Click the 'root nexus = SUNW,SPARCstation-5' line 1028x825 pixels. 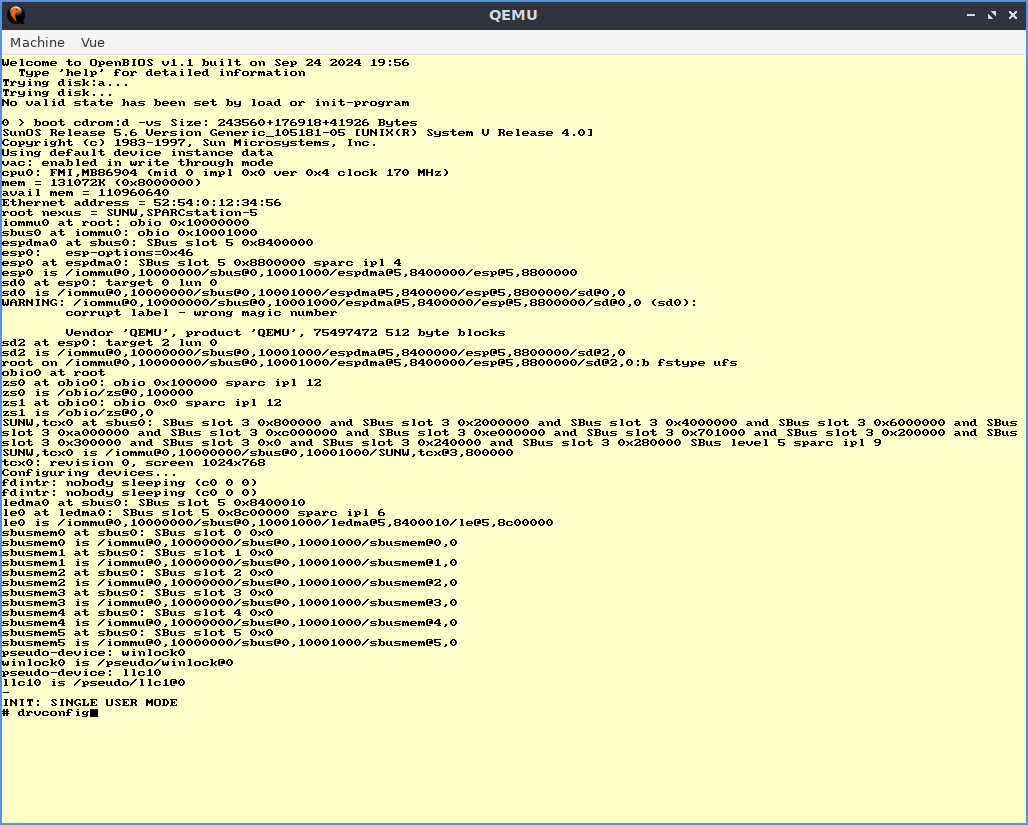point(130,212)
